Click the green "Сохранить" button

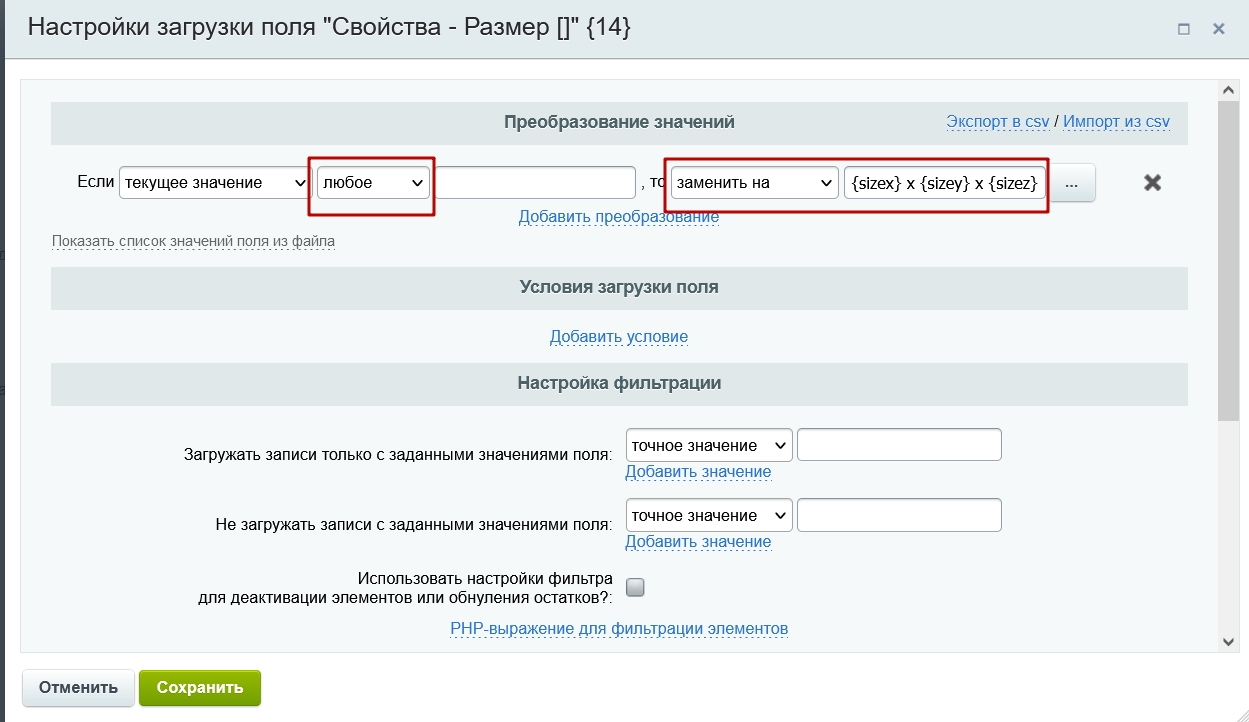pyautogui.click(x=200, y=688)
